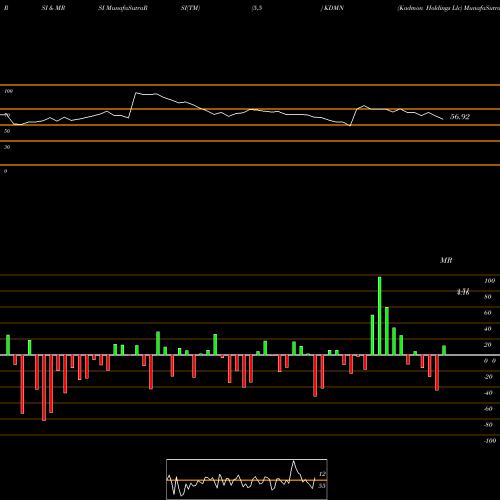500x500 pixels.
Task: Click the -20 label on MR axis
Action: 488,377
